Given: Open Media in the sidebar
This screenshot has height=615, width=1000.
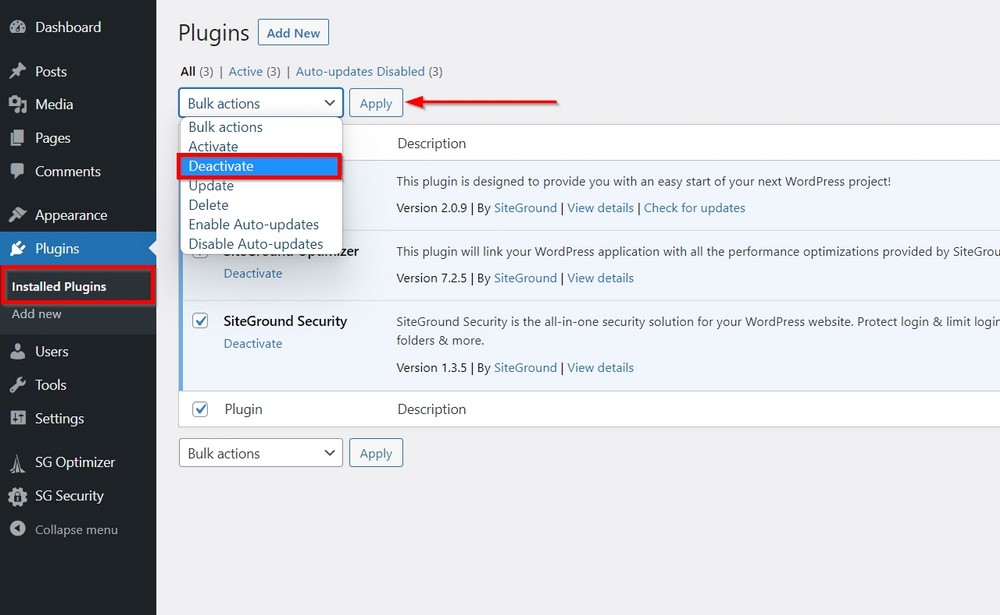Looking at the screenshot, I should click(x=54, y=104).
